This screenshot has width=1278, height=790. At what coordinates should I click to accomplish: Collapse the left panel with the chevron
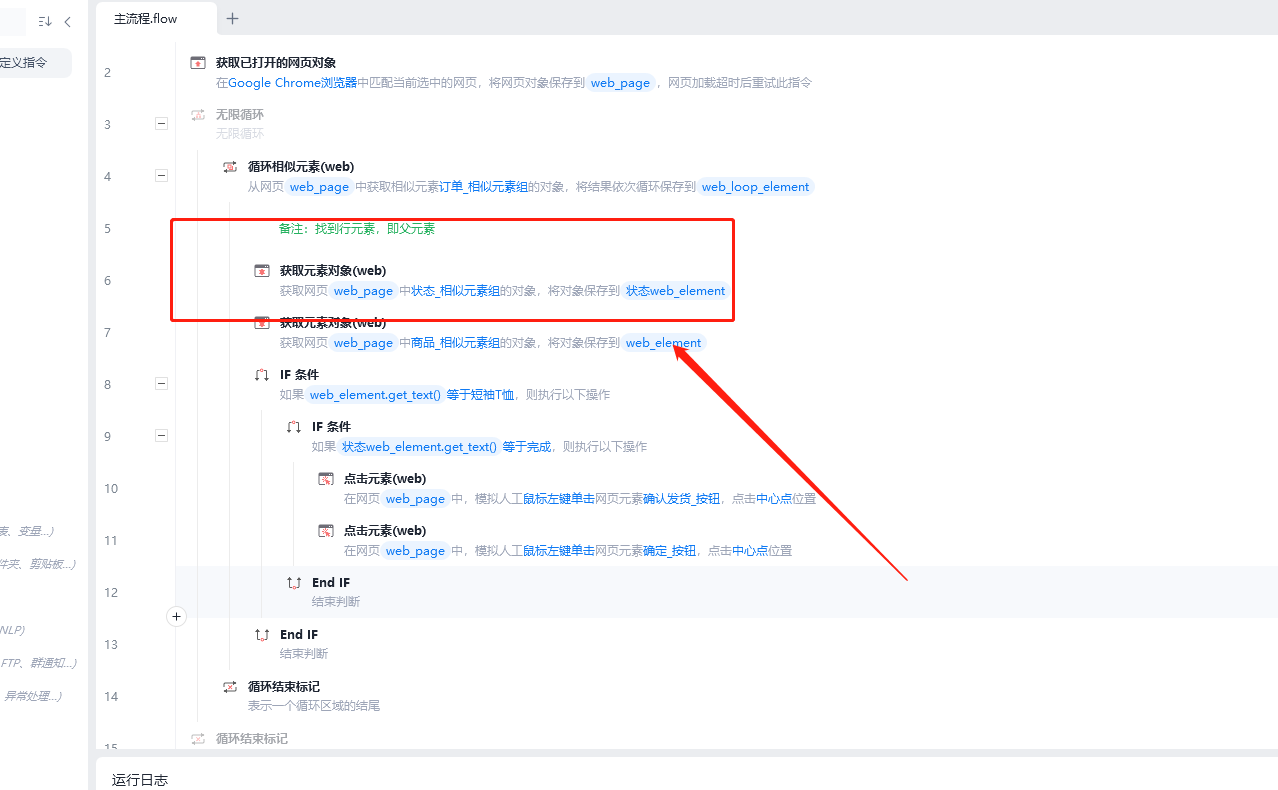point(67,21)
